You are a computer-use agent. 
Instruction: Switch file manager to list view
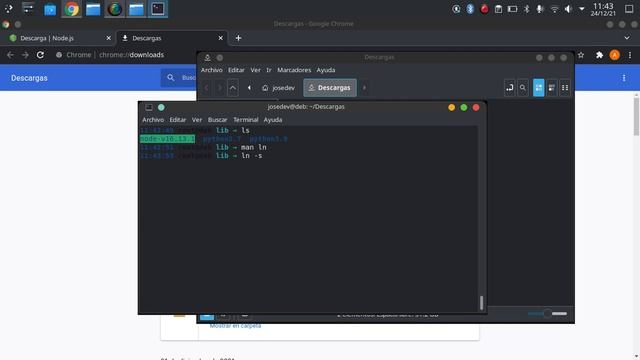point(552,88)
